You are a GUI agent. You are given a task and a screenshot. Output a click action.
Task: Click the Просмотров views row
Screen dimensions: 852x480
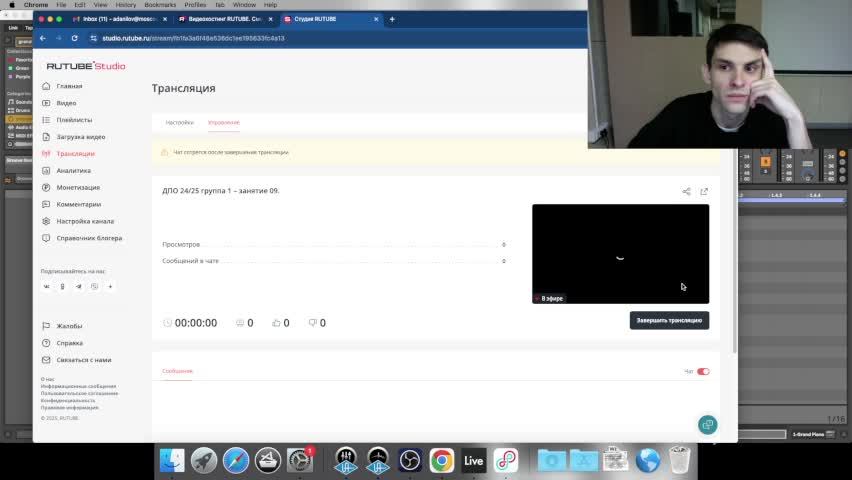coord(334,245)
